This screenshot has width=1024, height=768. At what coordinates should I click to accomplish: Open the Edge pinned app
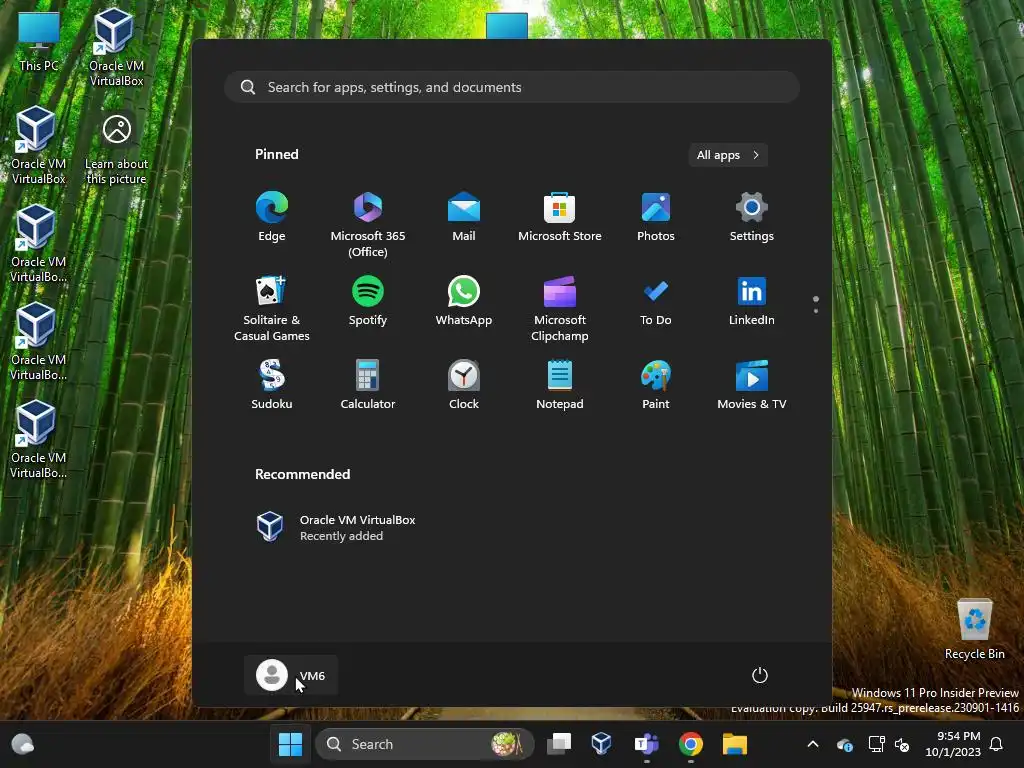(272, 217)
